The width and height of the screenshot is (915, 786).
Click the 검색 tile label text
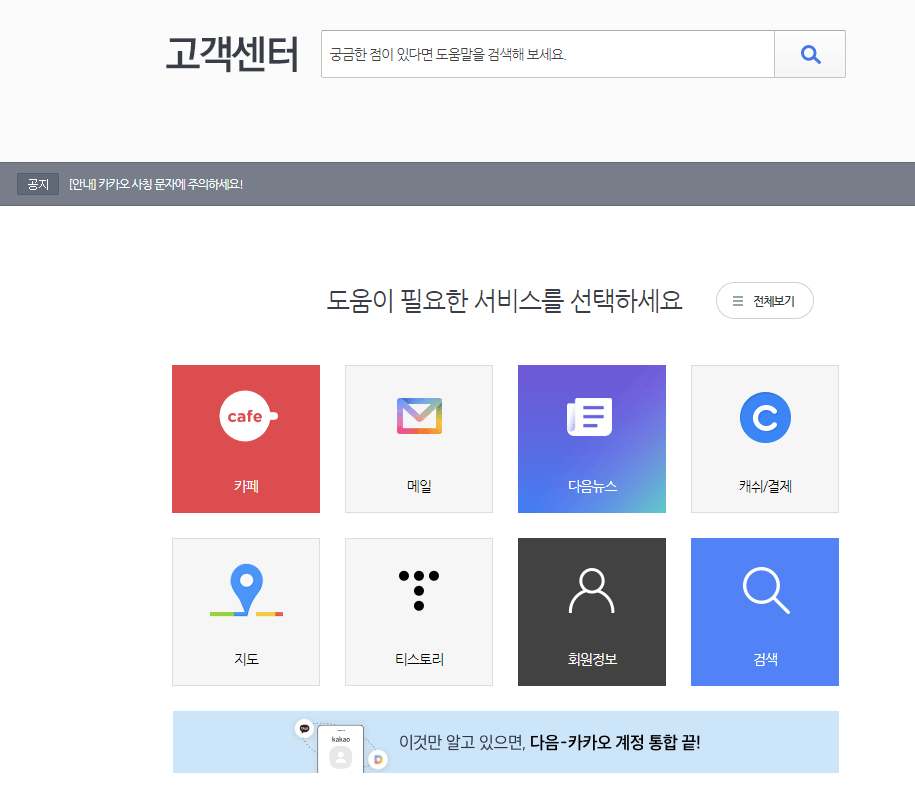[765, 659]
